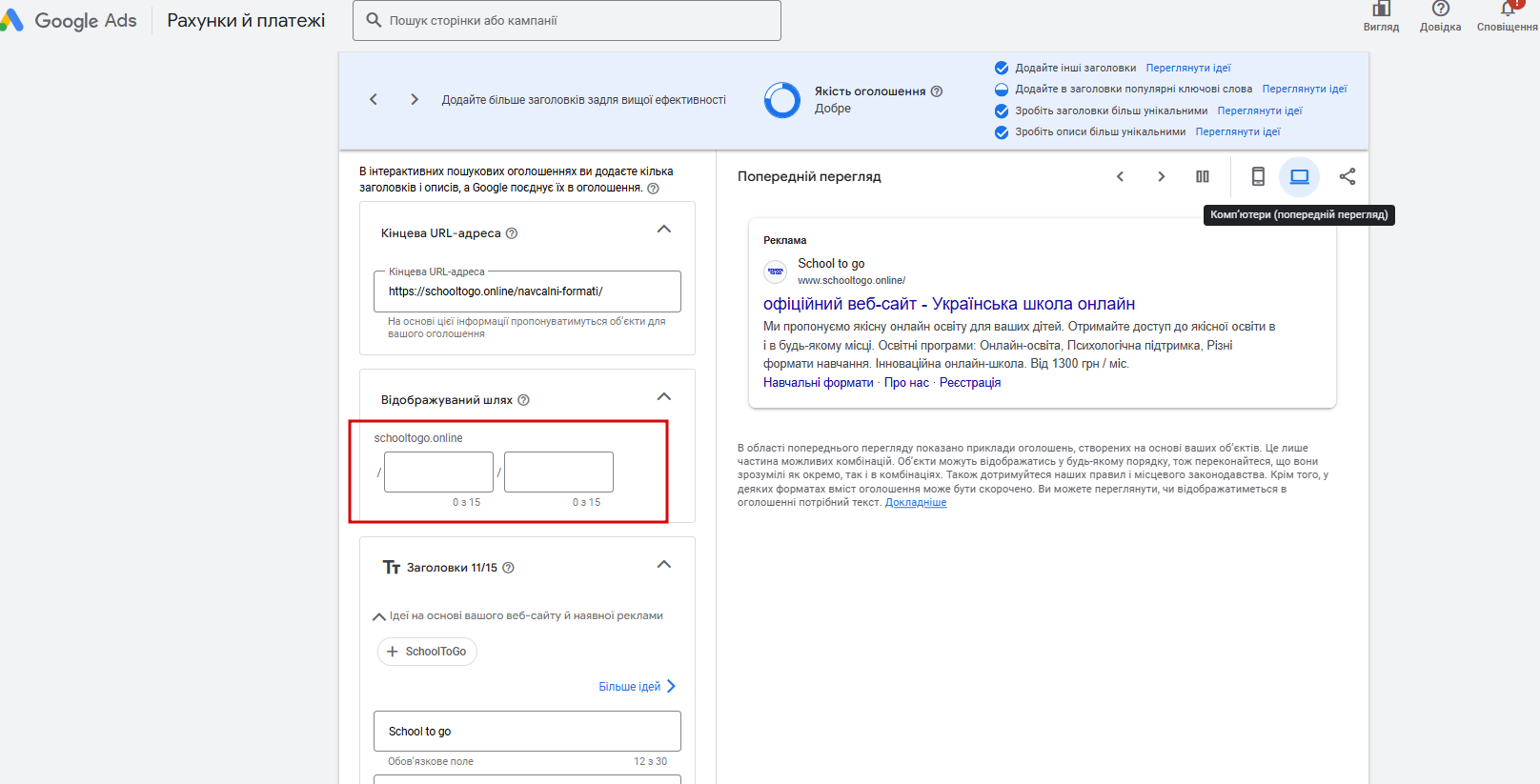Click Про нас sitelink in preview
The height and width of the screenshot is (784, 1540).
coord(906,383)
